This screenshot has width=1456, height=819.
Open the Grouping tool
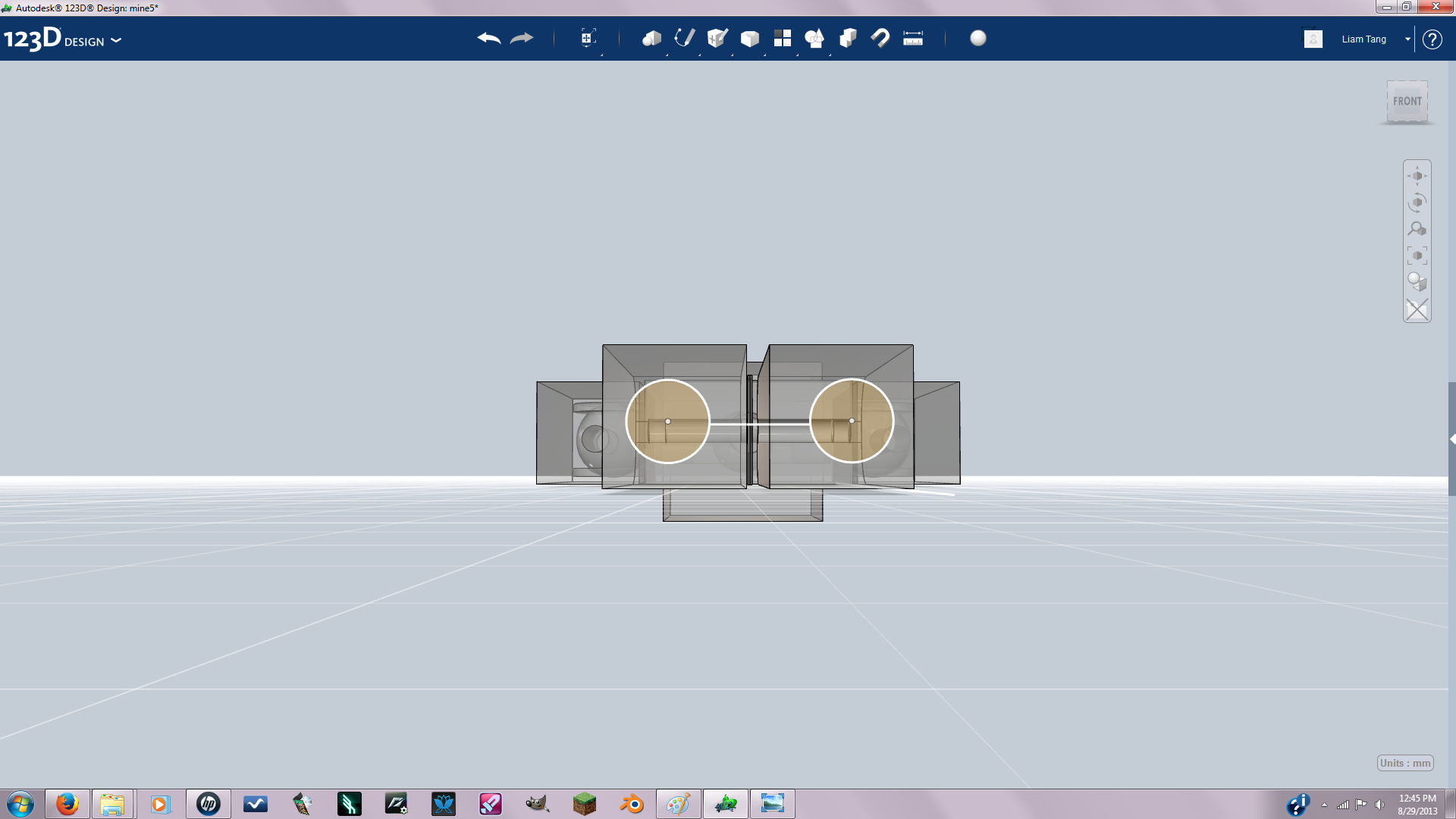point(815,38)
